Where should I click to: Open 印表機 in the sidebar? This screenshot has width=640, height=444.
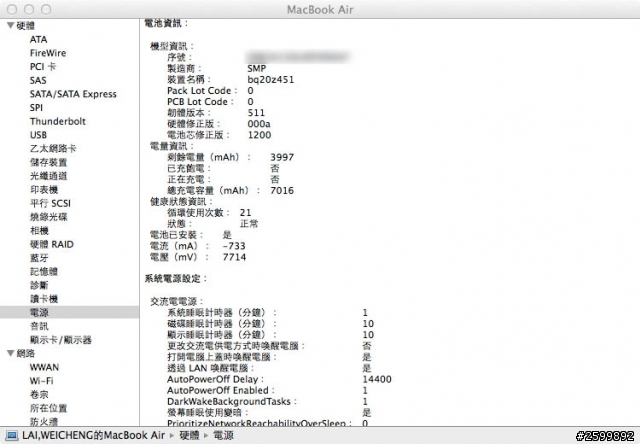(44, 190)
